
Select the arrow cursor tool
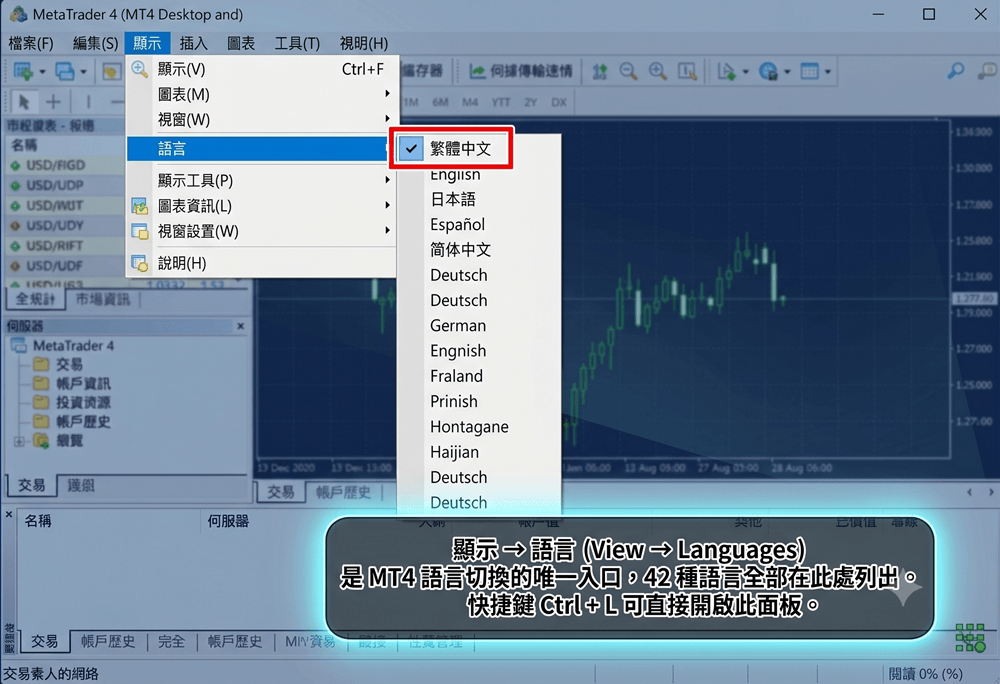pyautogui.click(x=24, y=102)
